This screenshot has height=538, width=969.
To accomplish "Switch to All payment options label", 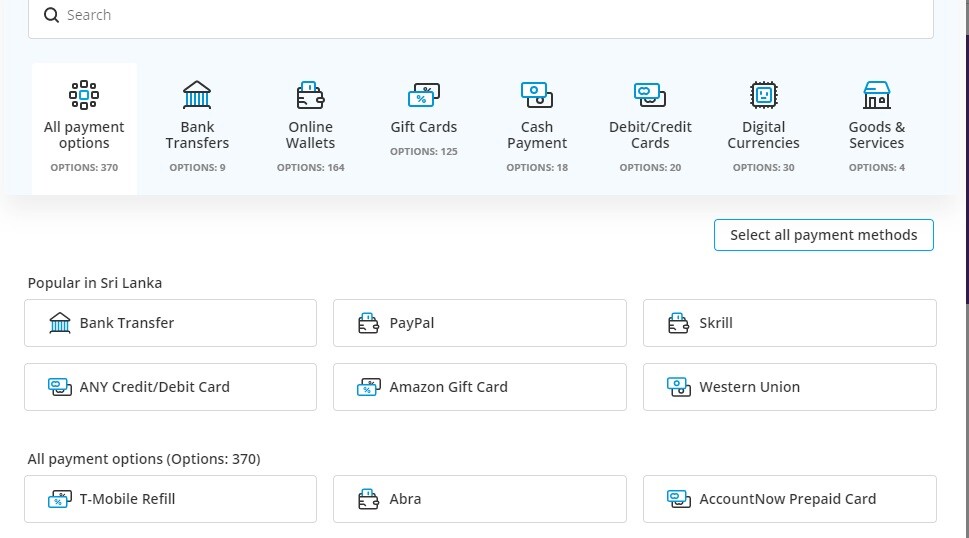I will click(x=84, y=135).
